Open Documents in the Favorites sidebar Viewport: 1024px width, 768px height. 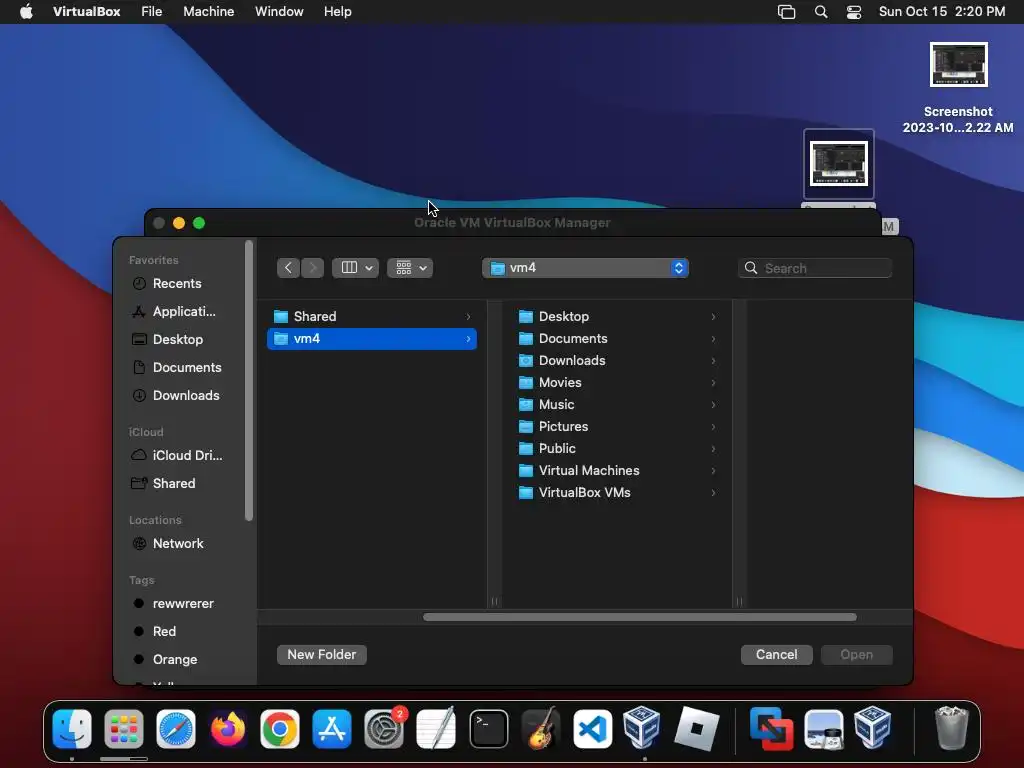177,368
